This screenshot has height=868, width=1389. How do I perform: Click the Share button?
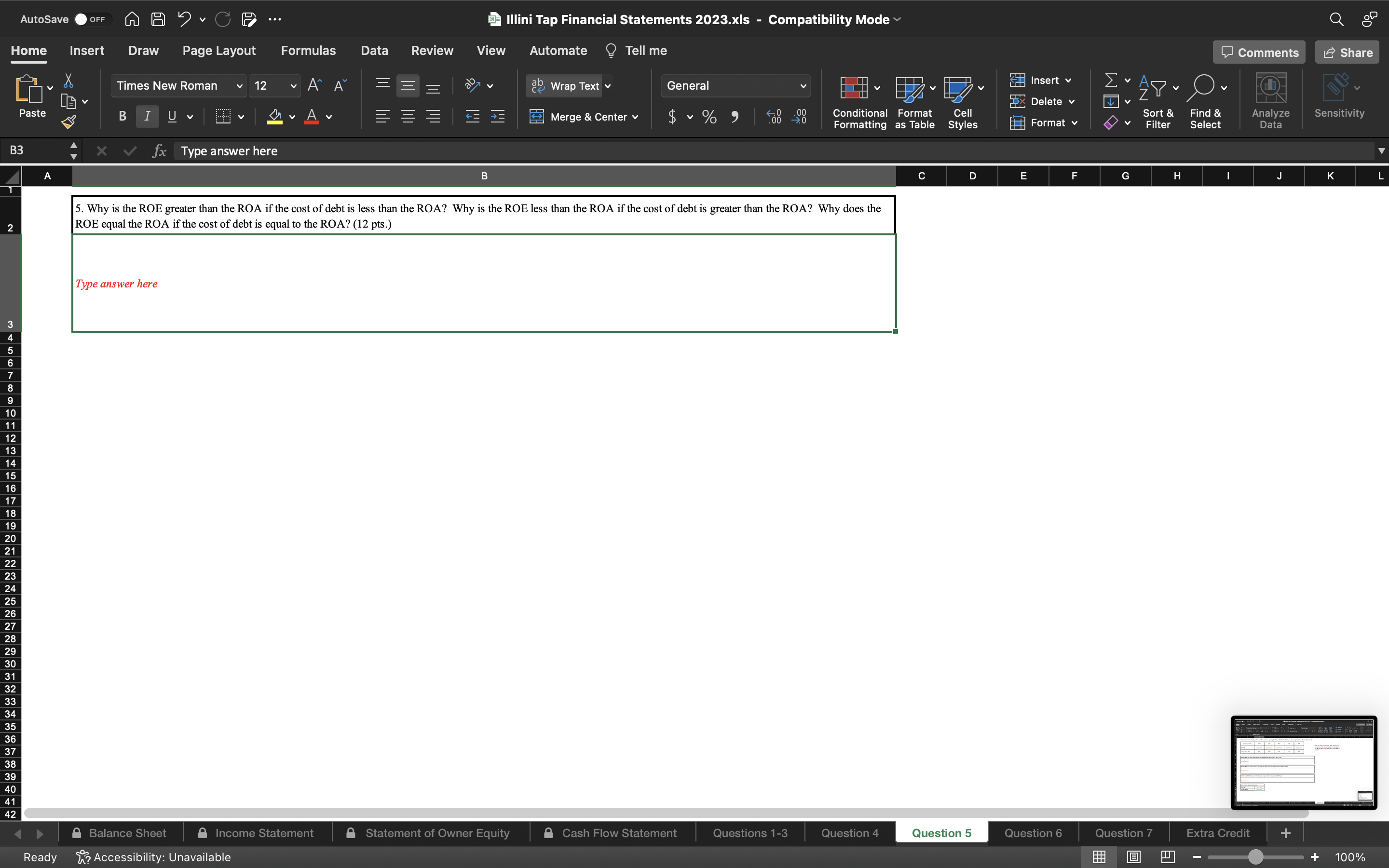click(1346, 52)
